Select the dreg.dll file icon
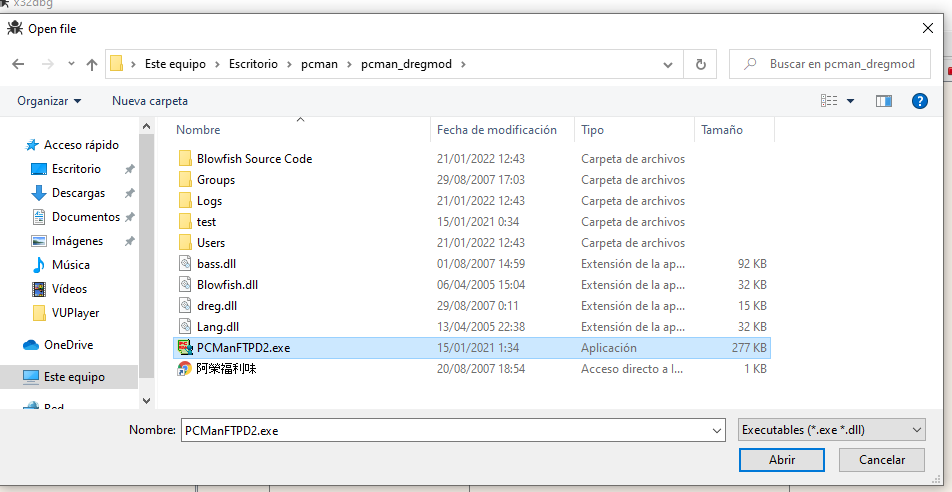Image resolution: width=952 pixels, height=492 pixels. click(x=185, y=306)
